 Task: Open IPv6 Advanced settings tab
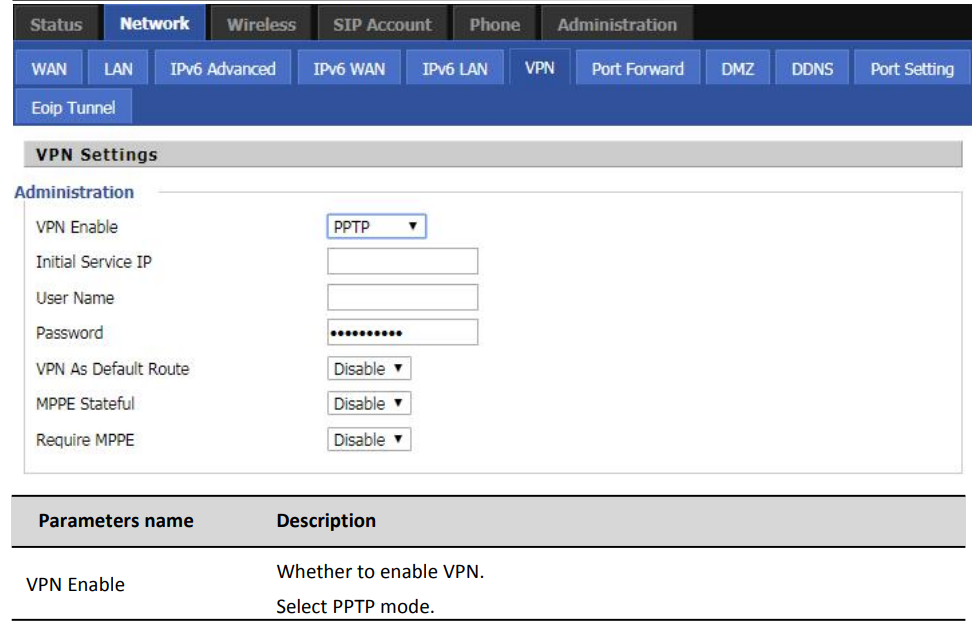point(223,69)
